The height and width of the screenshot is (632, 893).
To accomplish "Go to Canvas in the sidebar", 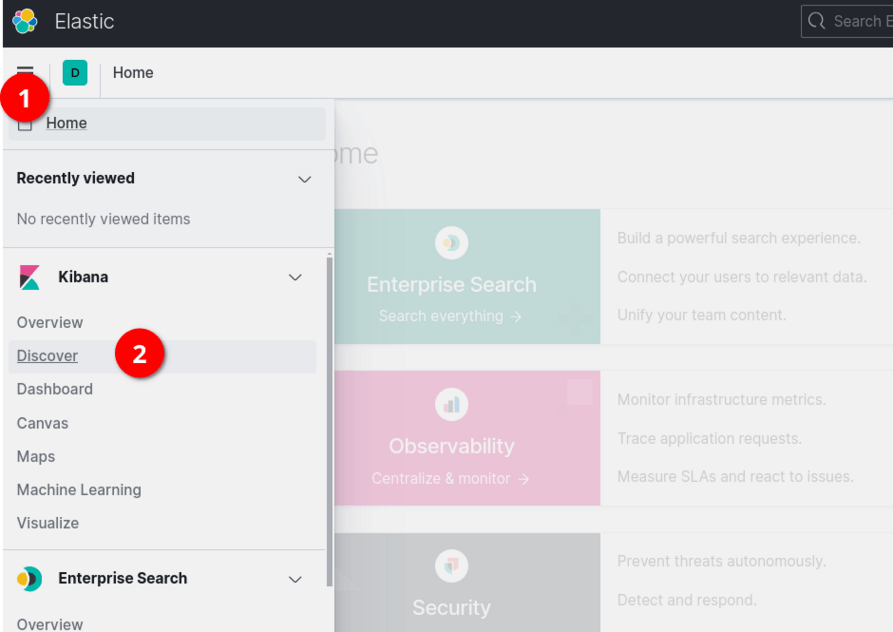I will pos(42,423).
